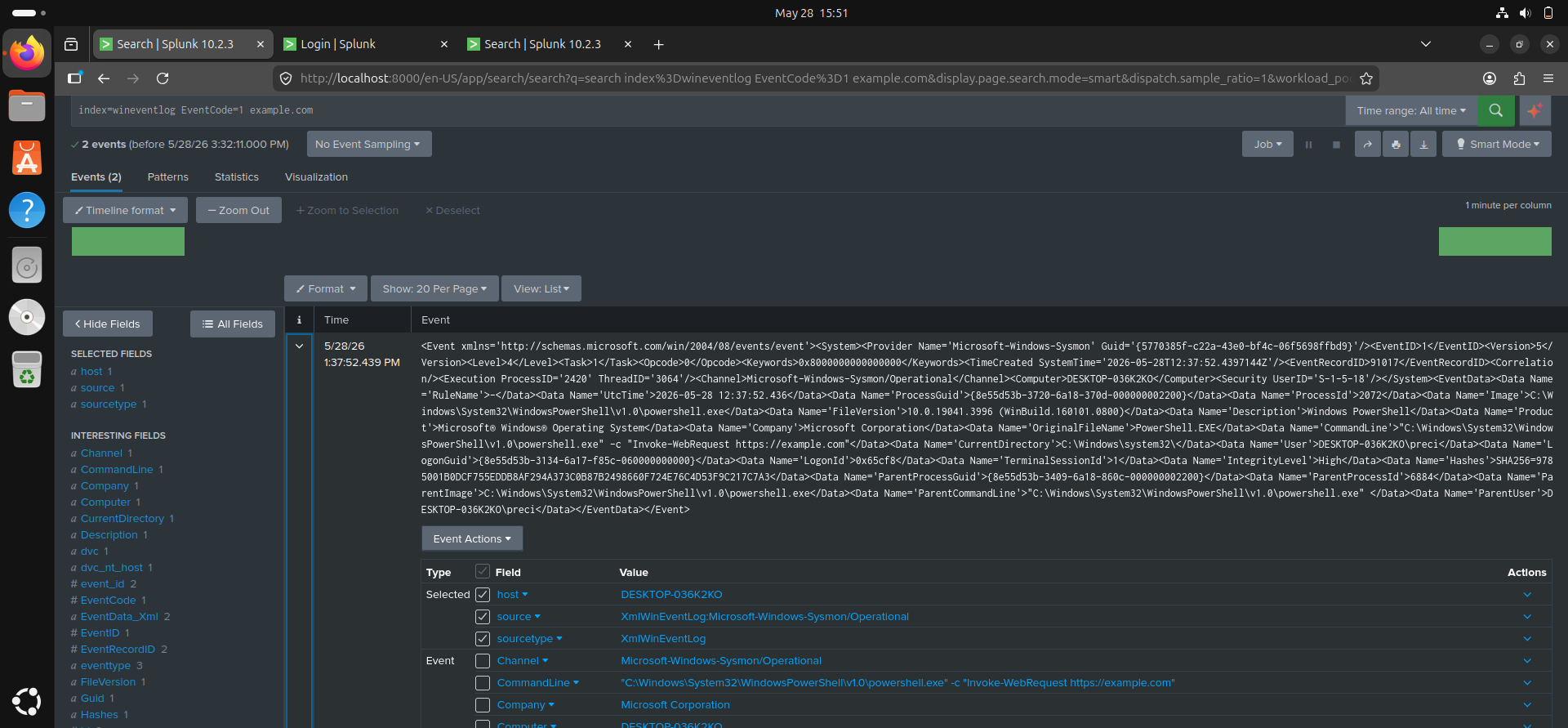Open the Event Actions dropdown

(472, 538)
